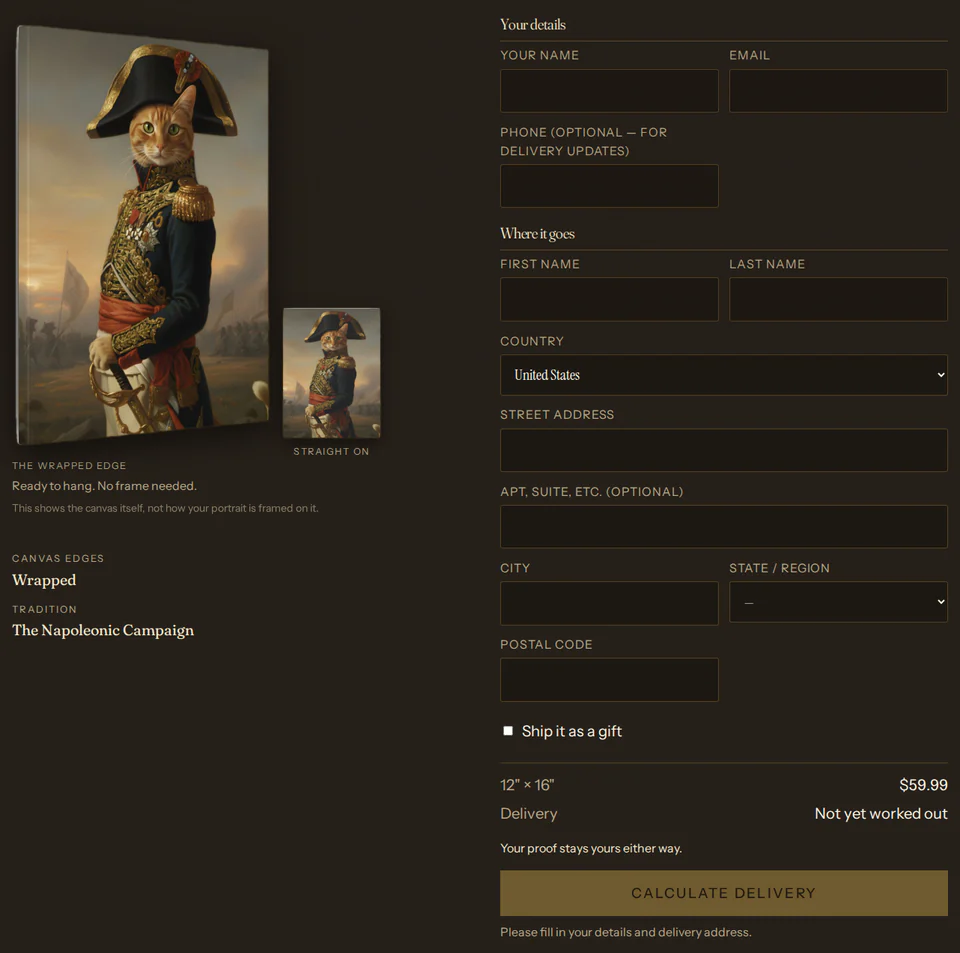Click the Where it goes section heading
This screenshot has width=960, height=953.
pyautogui.click(x=537, y=234)
